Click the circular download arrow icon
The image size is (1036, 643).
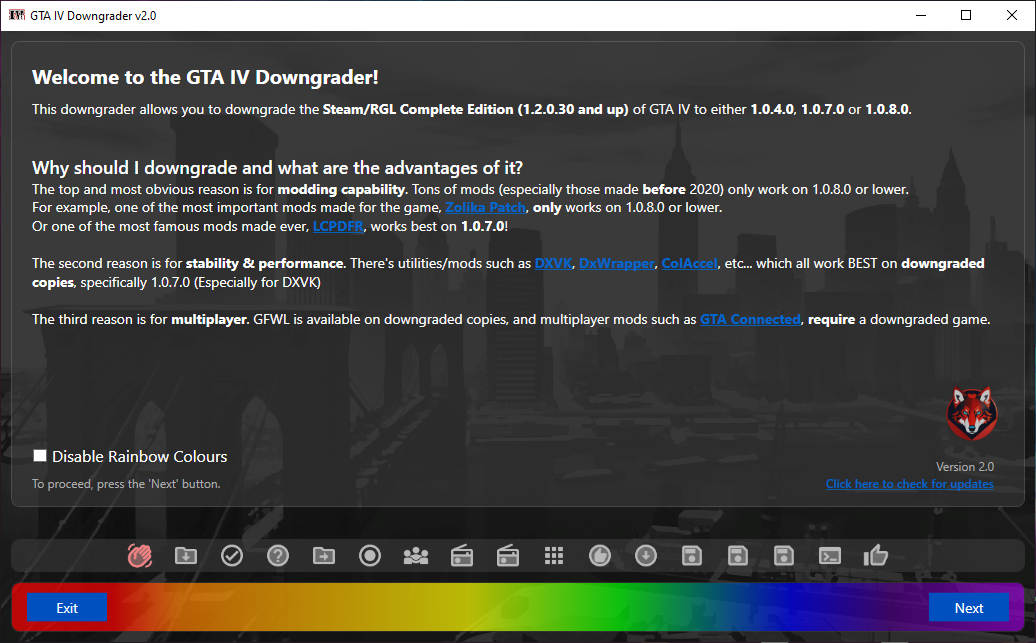tap(646, 555)
